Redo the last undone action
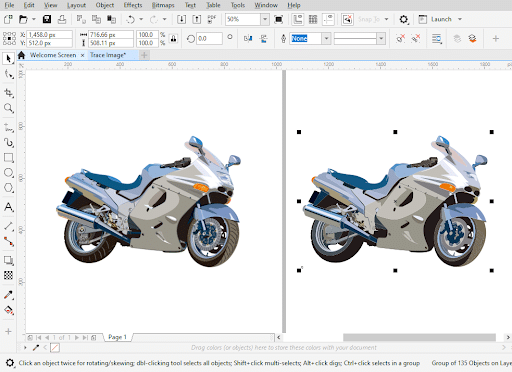 tap(154, 19)
